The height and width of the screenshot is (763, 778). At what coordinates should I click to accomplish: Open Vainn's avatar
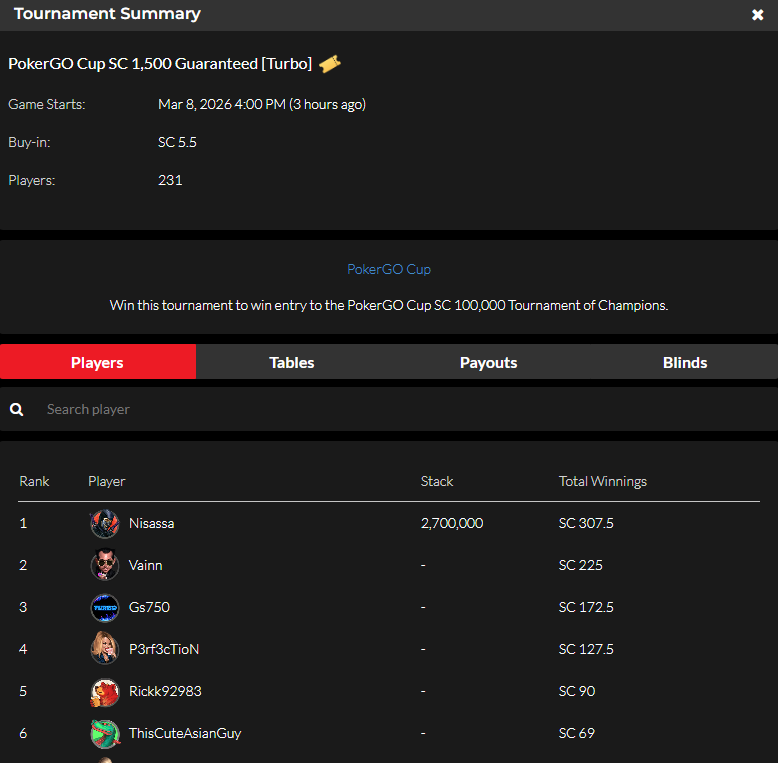point(105,565)
